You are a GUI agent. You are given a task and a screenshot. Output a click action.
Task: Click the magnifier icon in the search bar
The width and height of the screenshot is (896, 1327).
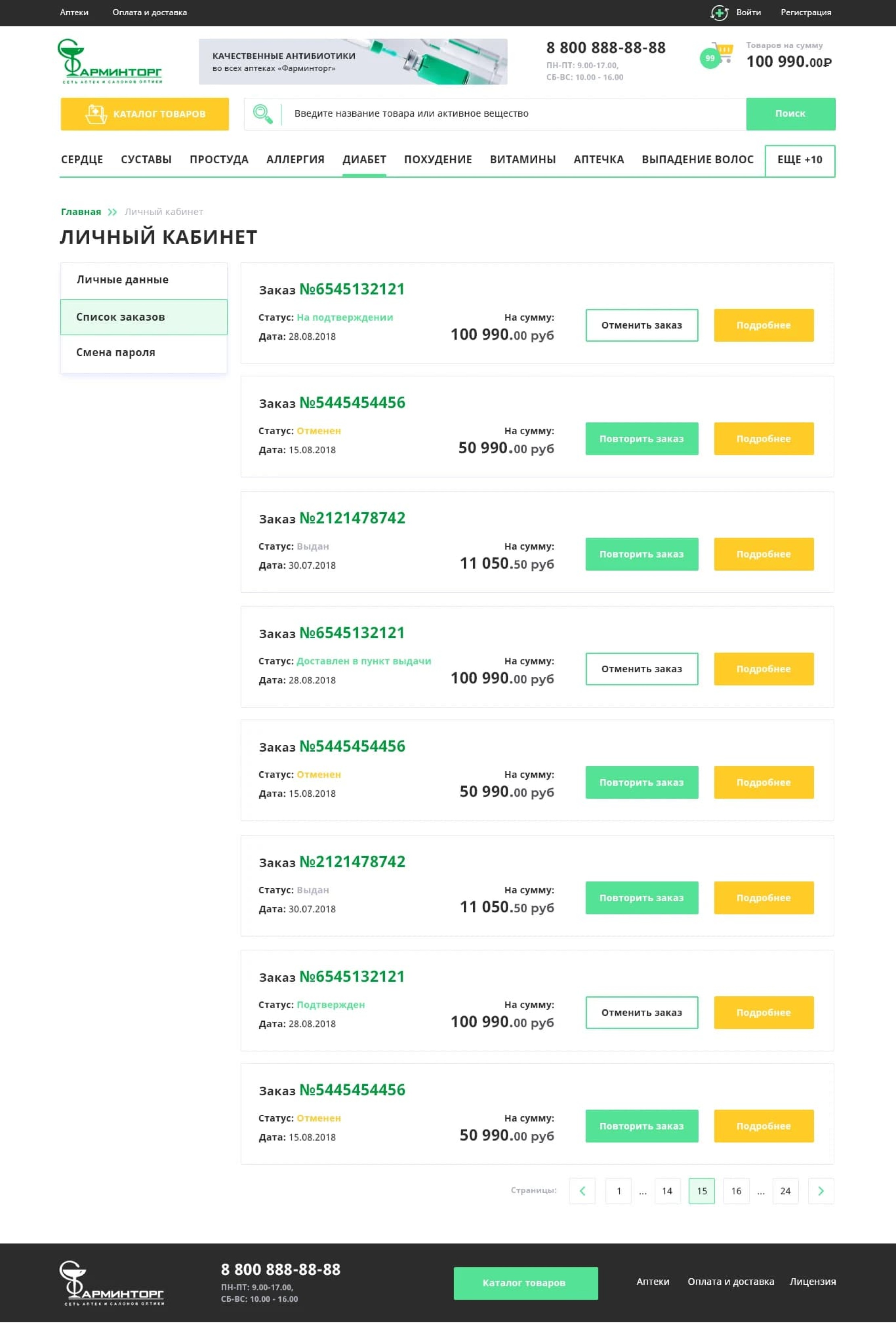(x=263, y=114)
